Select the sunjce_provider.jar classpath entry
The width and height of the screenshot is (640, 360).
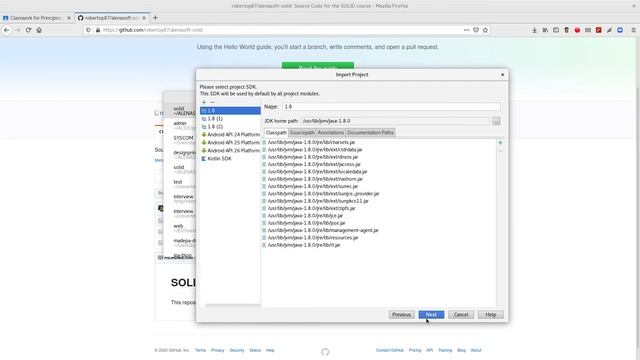coord(323,194)
